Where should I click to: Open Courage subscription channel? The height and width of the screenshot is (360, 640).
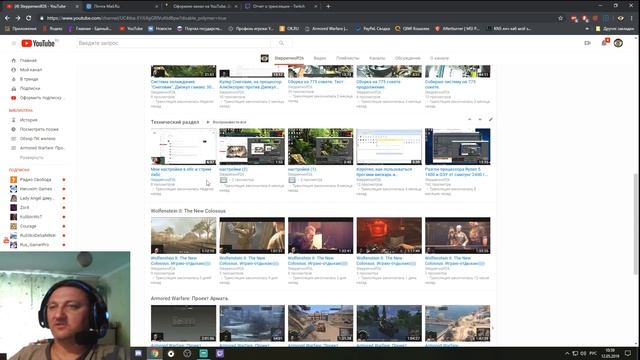(x=28, y=226)
